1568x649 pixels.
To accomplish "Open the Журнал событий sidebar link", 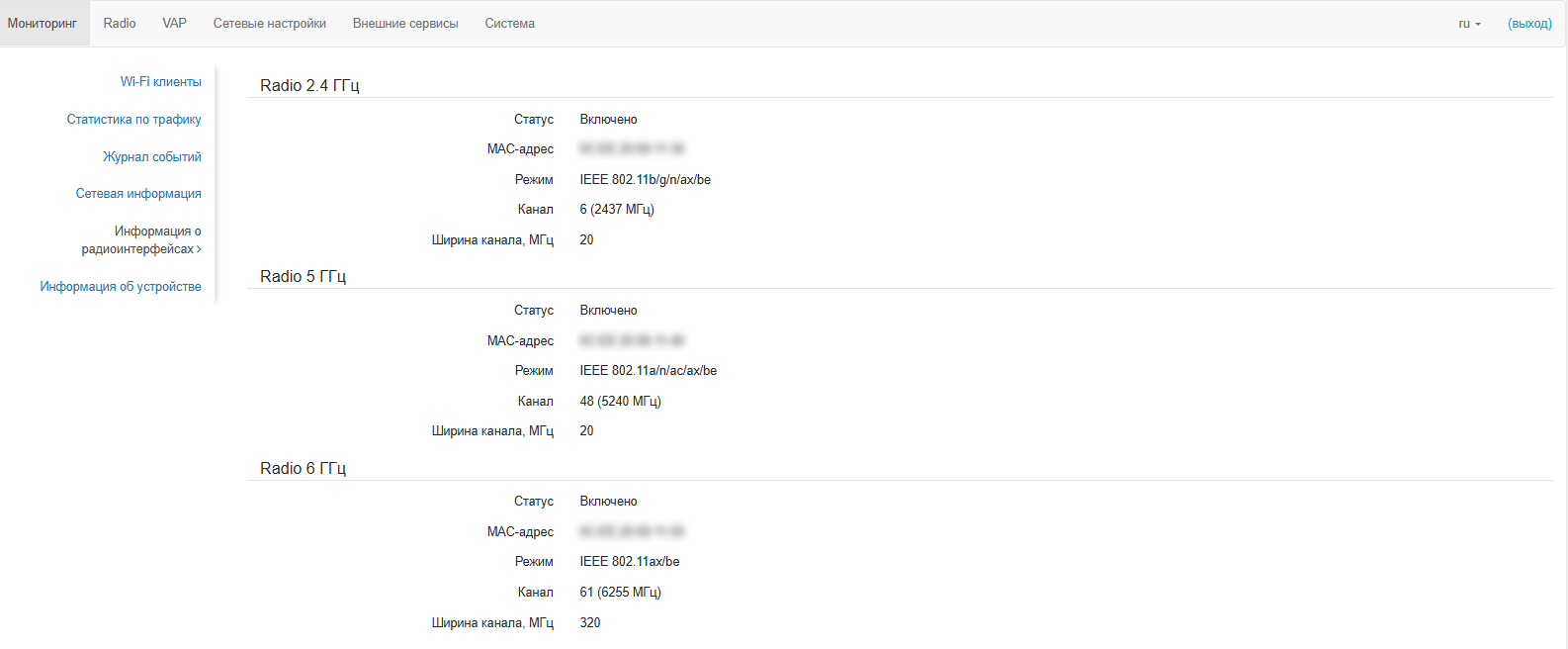I will (151, 157).
